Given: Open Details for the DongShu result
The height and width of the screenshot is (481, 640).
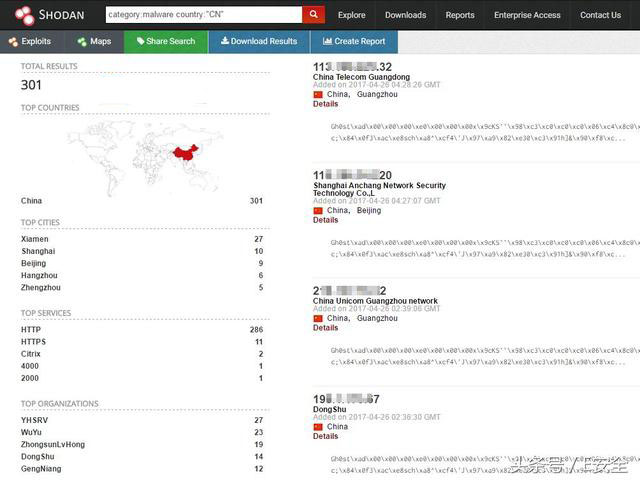Looking at the screenshot, I should [x=325, y=436].
